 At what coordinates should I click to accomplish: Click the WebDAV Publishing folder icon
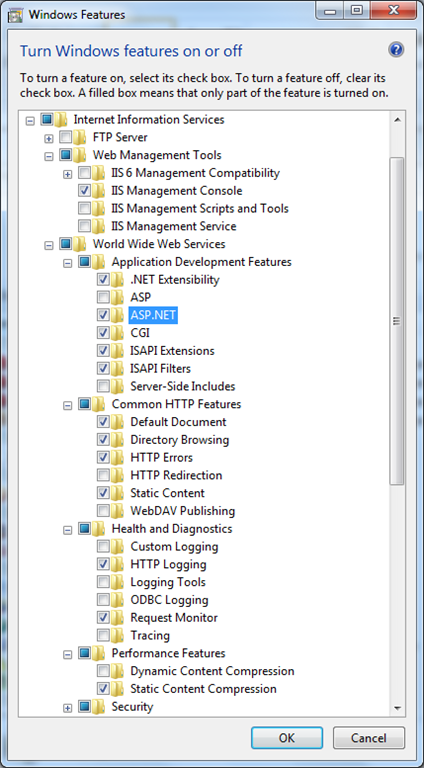[x=117, y=511]
